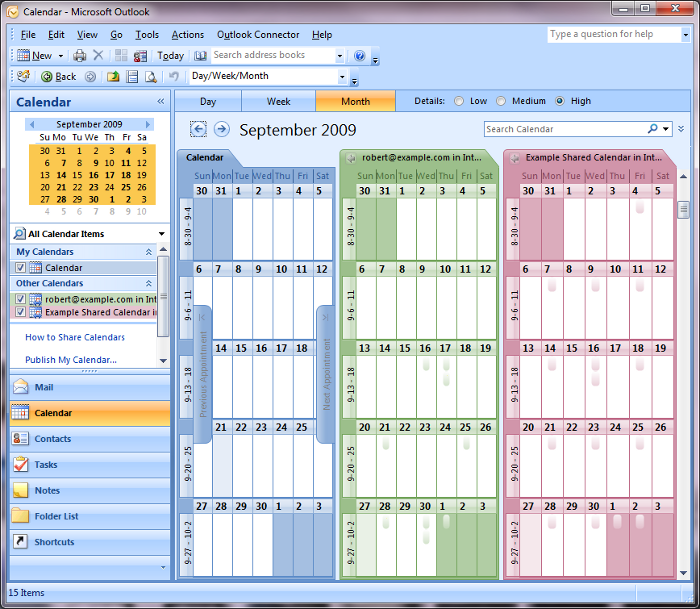Open the Day/Week/Month view dropdown
Image resolution: width=700 pixels, height=609 pixels.
pyautogui.click(x=342, y=77)
